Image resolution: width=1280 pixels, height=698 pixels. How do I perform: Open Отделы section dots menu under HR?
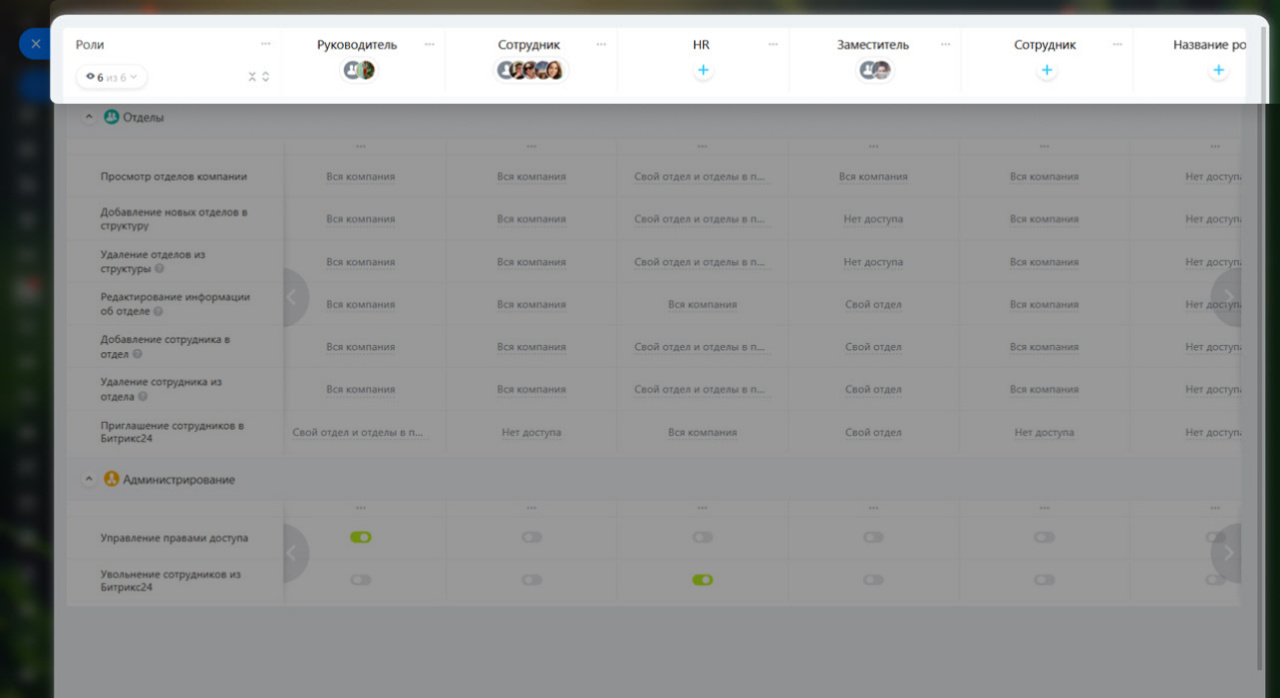703,146
